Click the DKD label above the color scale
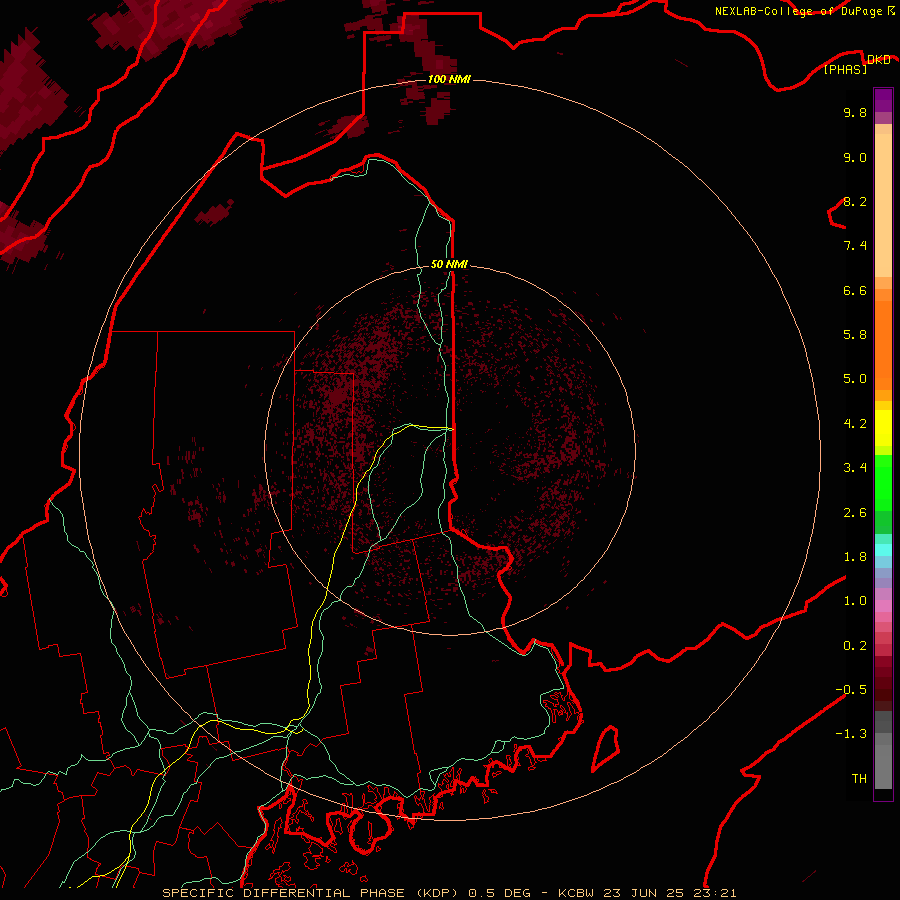 (x=878, y=59)
